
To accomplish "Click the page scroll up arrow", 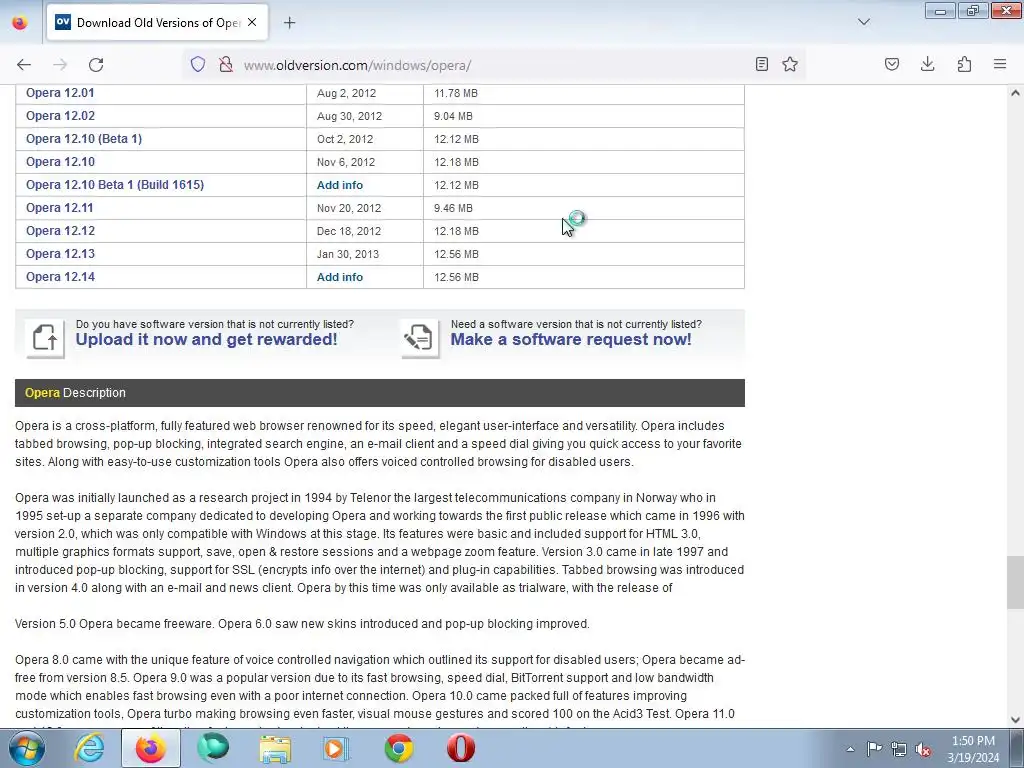I will click(x=1015, y=93).
